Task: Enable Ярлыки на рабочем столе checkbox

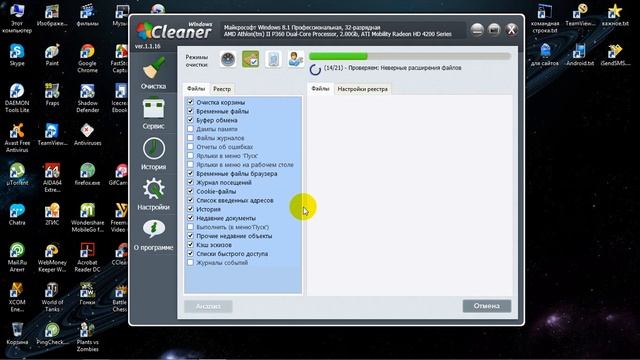Action: (x=191, y=164)
